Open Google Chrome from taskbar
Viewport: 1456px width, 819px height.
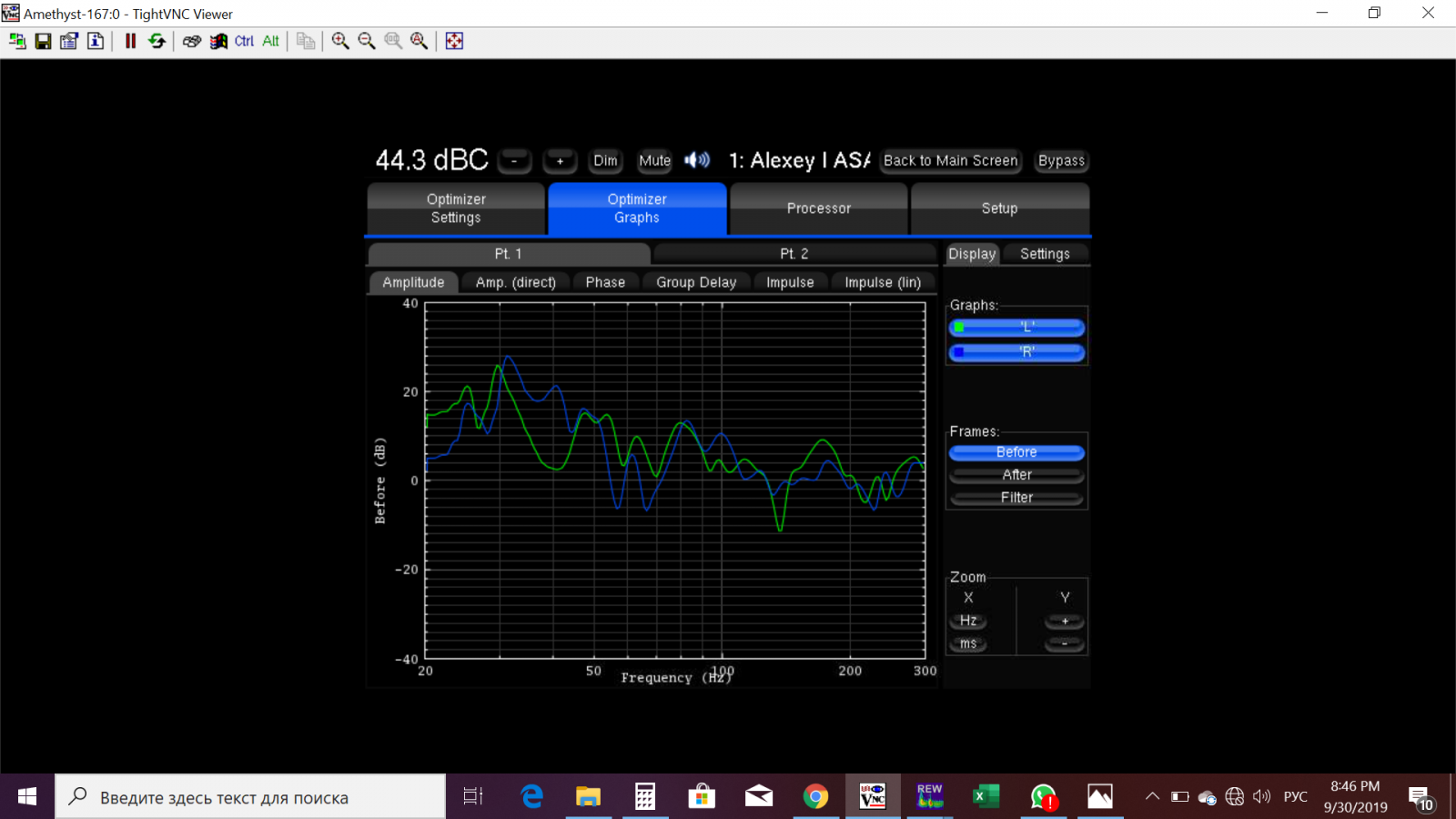(815, 797)
